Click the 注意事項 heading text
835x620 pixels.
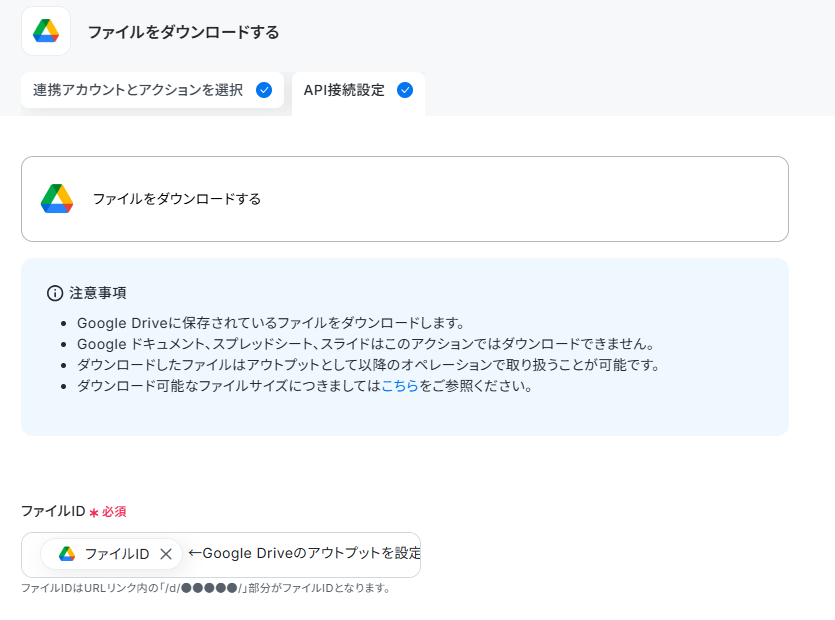98,293
